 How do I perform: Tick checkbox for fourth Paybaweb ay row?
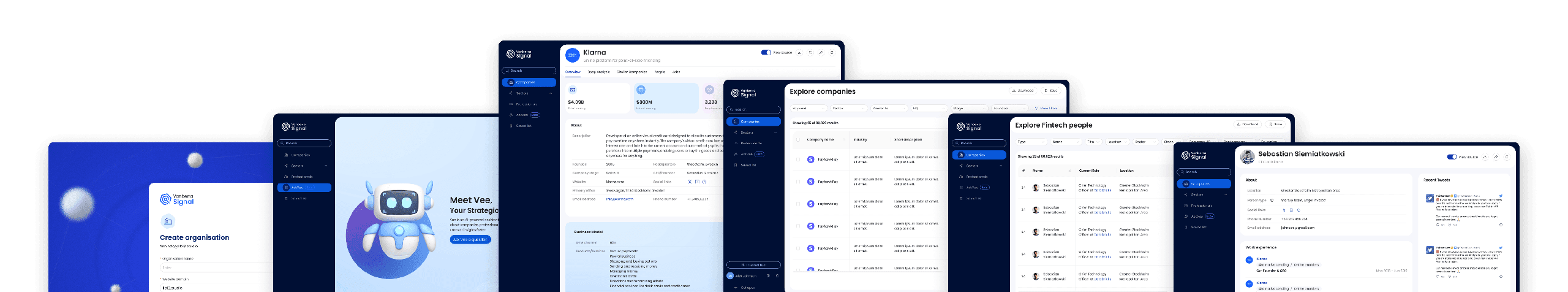(x=797, y=226)
